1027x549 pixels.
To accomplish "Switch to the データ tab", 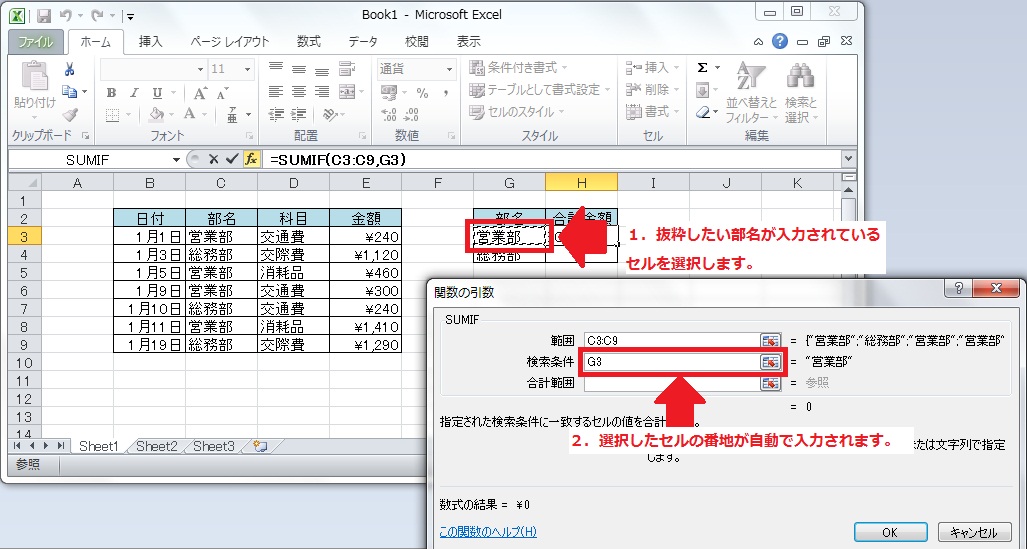I will pos(363,42).
